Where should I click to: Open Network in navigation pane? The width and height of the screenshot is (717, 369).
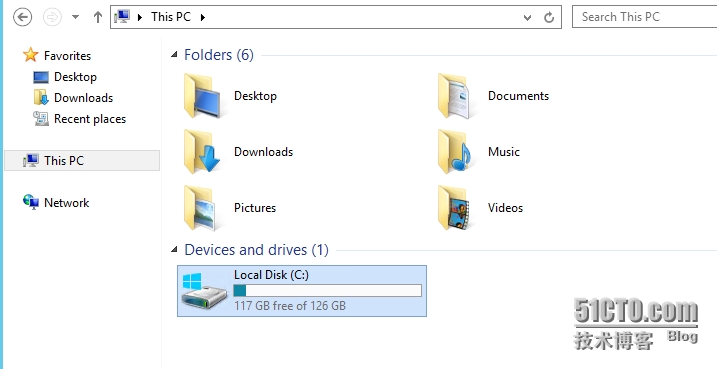66,203
